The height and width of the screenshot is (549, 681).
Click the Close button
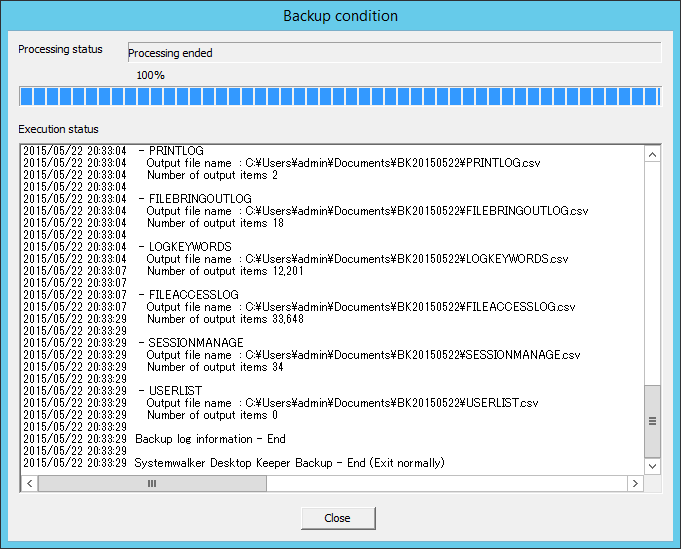(x=338, y=518)
